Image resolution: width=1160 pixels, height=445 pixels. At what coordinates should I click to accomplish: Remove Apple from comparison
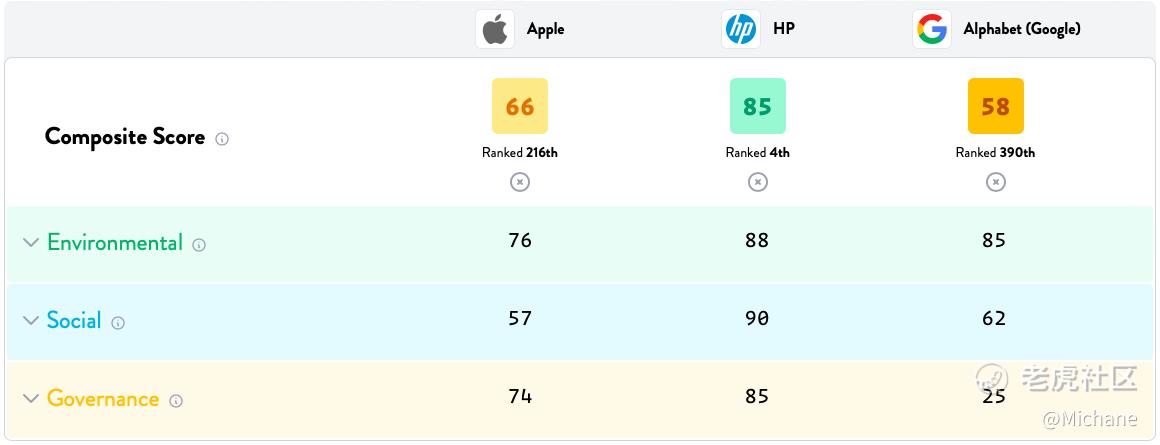520,181
